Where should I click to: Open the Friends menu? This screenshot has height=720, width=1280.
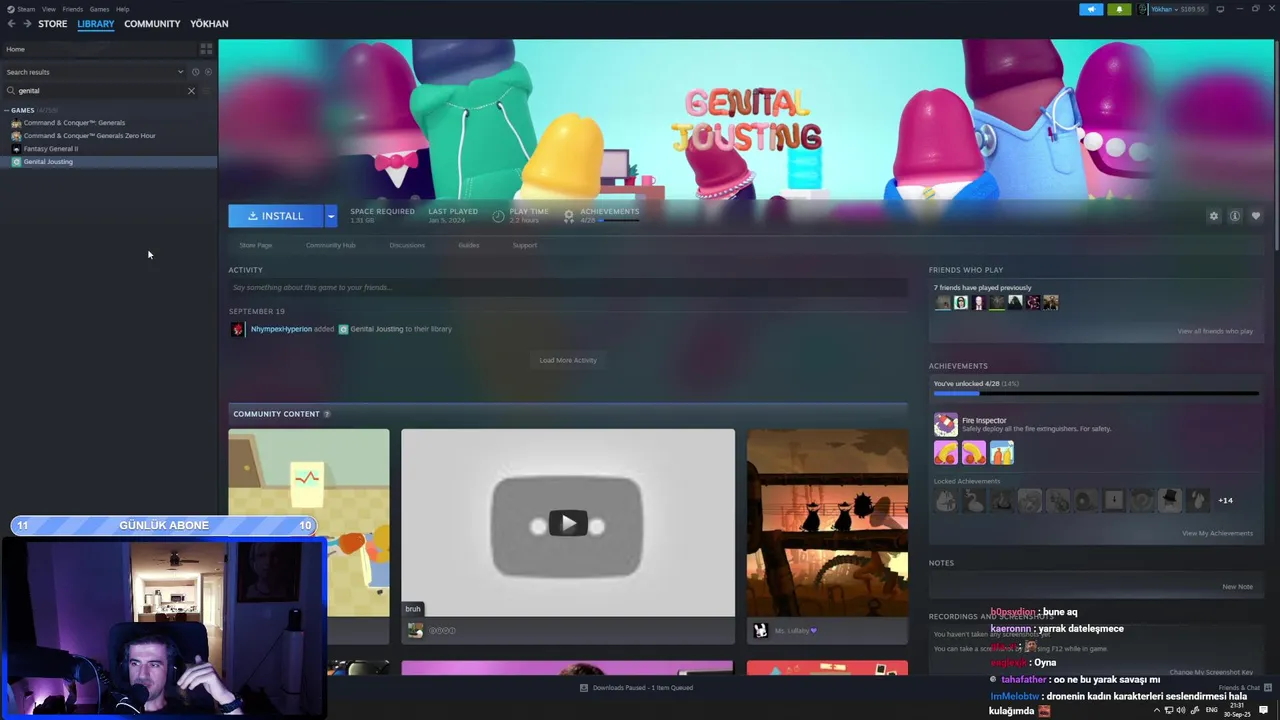[72, 9]
